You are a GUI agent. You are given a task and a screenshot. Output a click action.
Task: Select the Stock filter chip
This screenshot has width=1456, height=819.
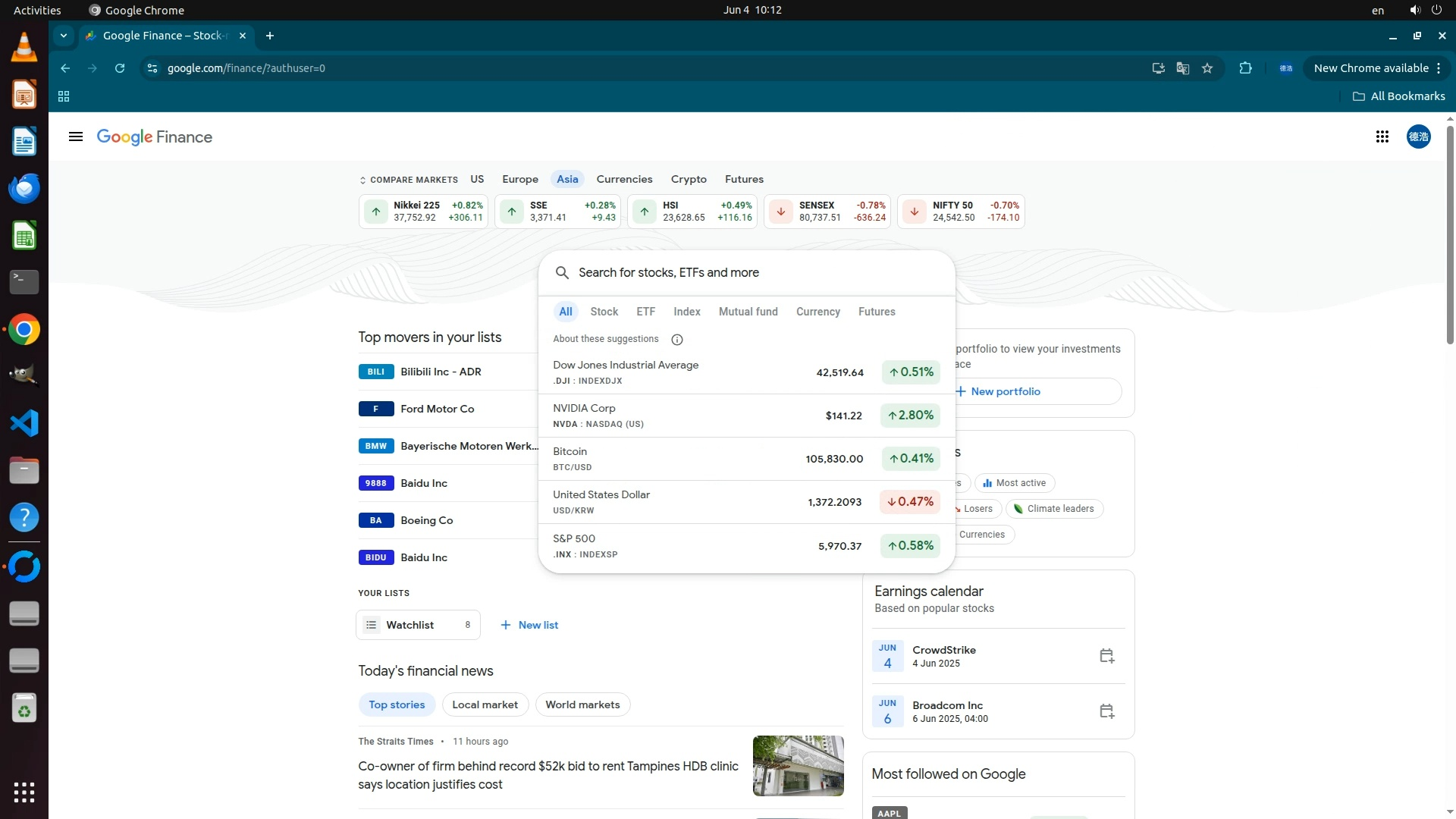point(604,312)
